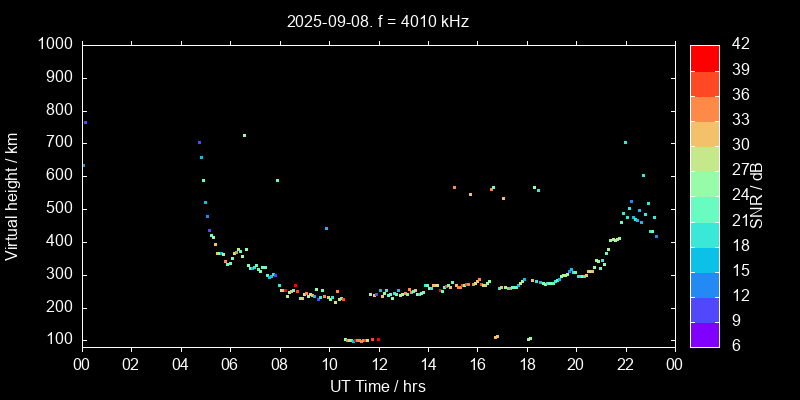Click the 1000 tick label on height axis
This screenshot has width=800, height=400.
pos(54,45)
